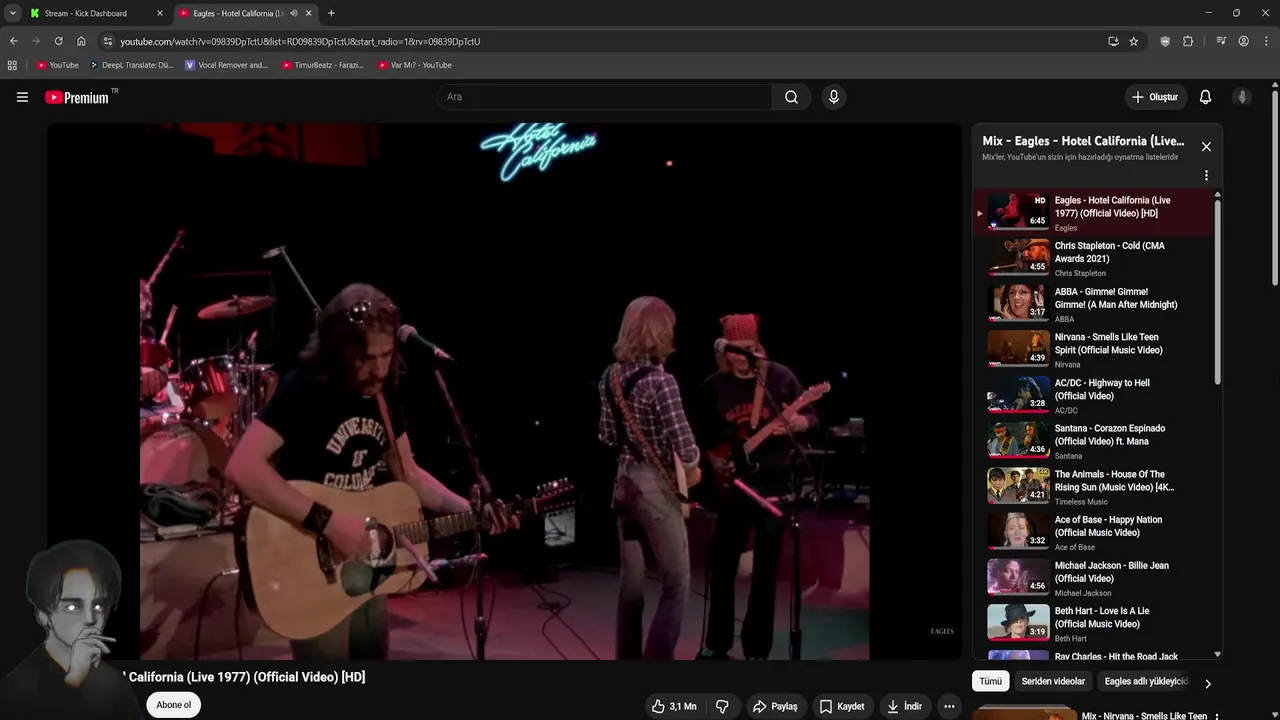
Task: Mute the tab via speaker icon
Action: (293, 13)
